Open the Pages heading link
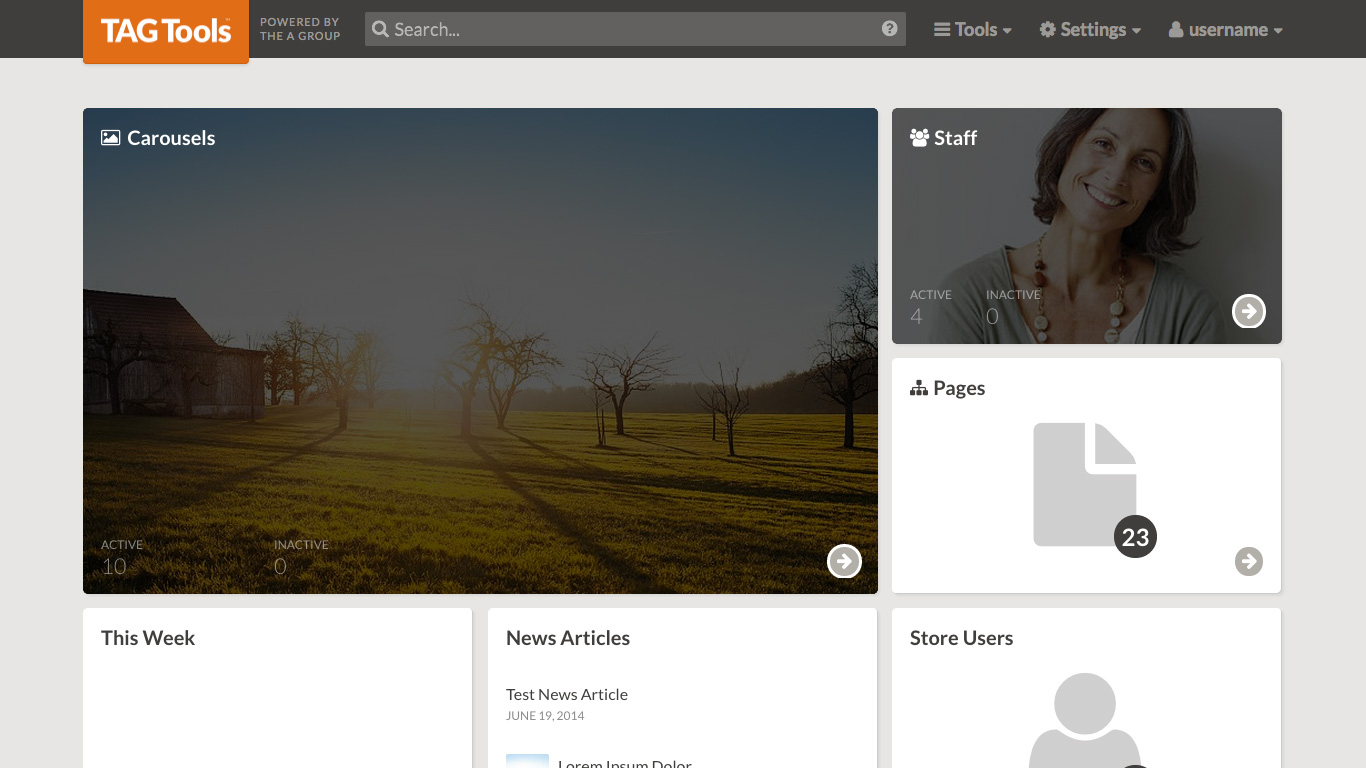This screenshot has height=768, width=1366. click(x=959, y=388)
